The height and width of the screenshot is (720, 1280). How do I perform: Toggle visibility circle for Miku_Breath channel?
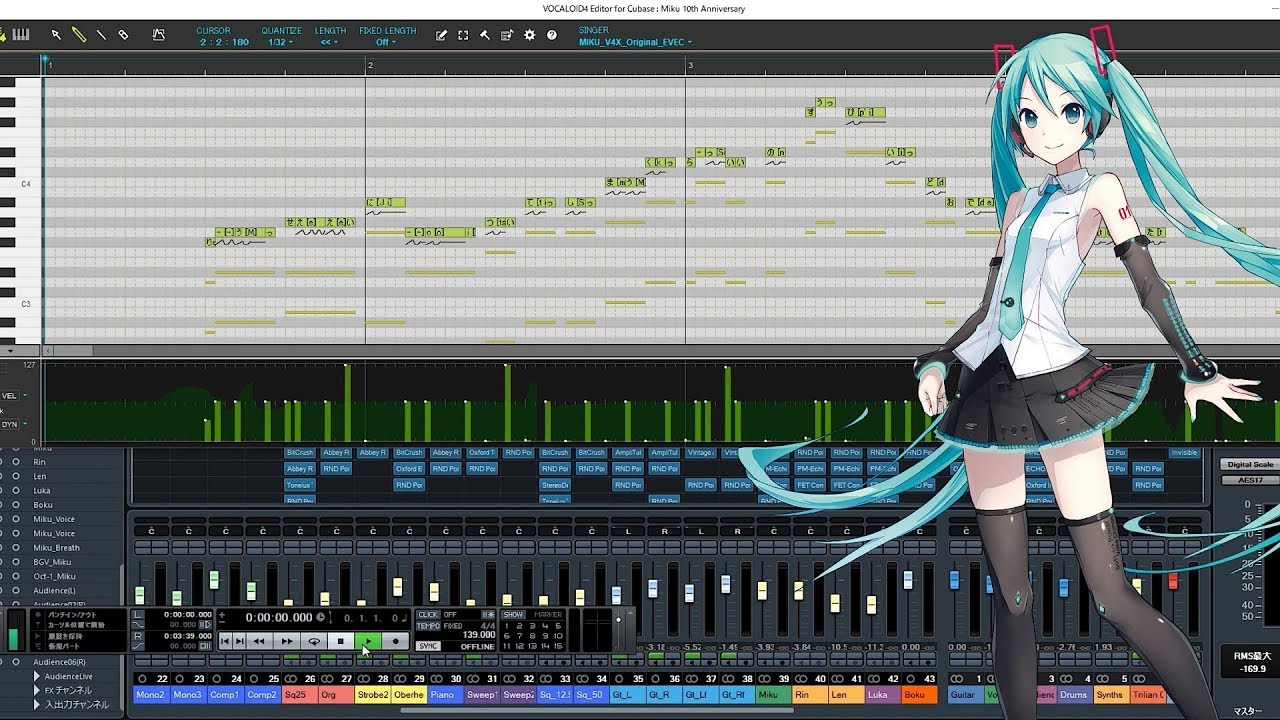(15, 547)
